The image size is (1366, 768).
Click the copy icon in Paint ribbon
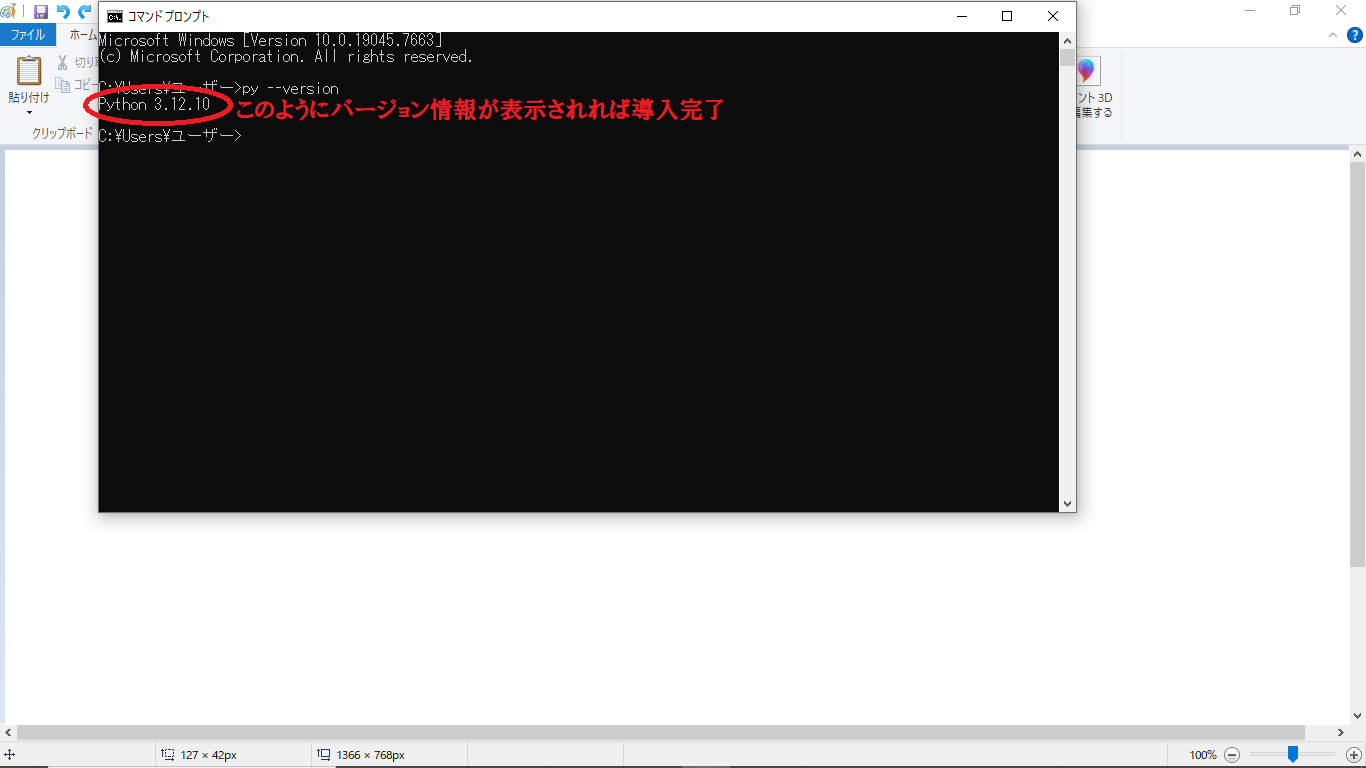click(63, 85)
